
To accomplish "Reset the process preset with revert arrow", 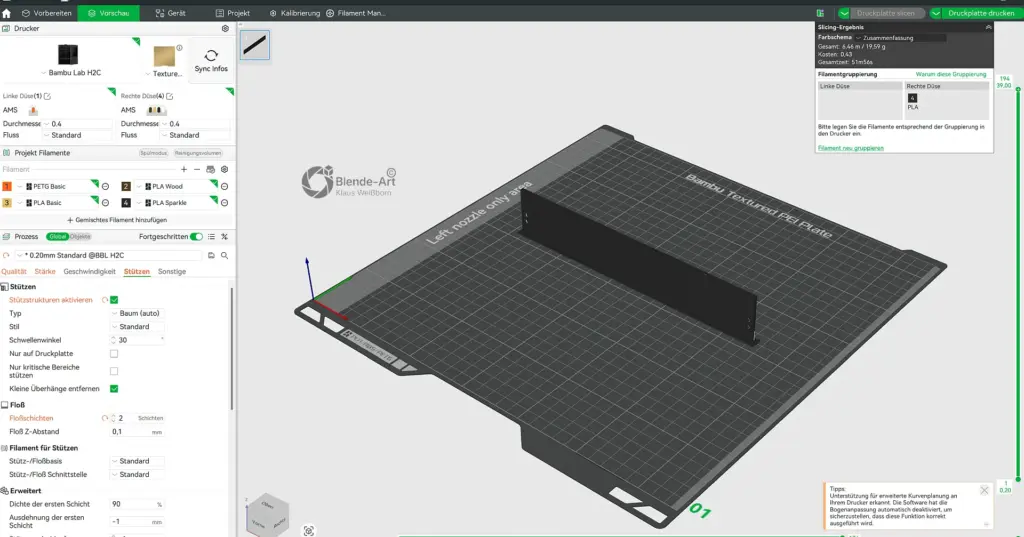I will [x=7, y=255].
